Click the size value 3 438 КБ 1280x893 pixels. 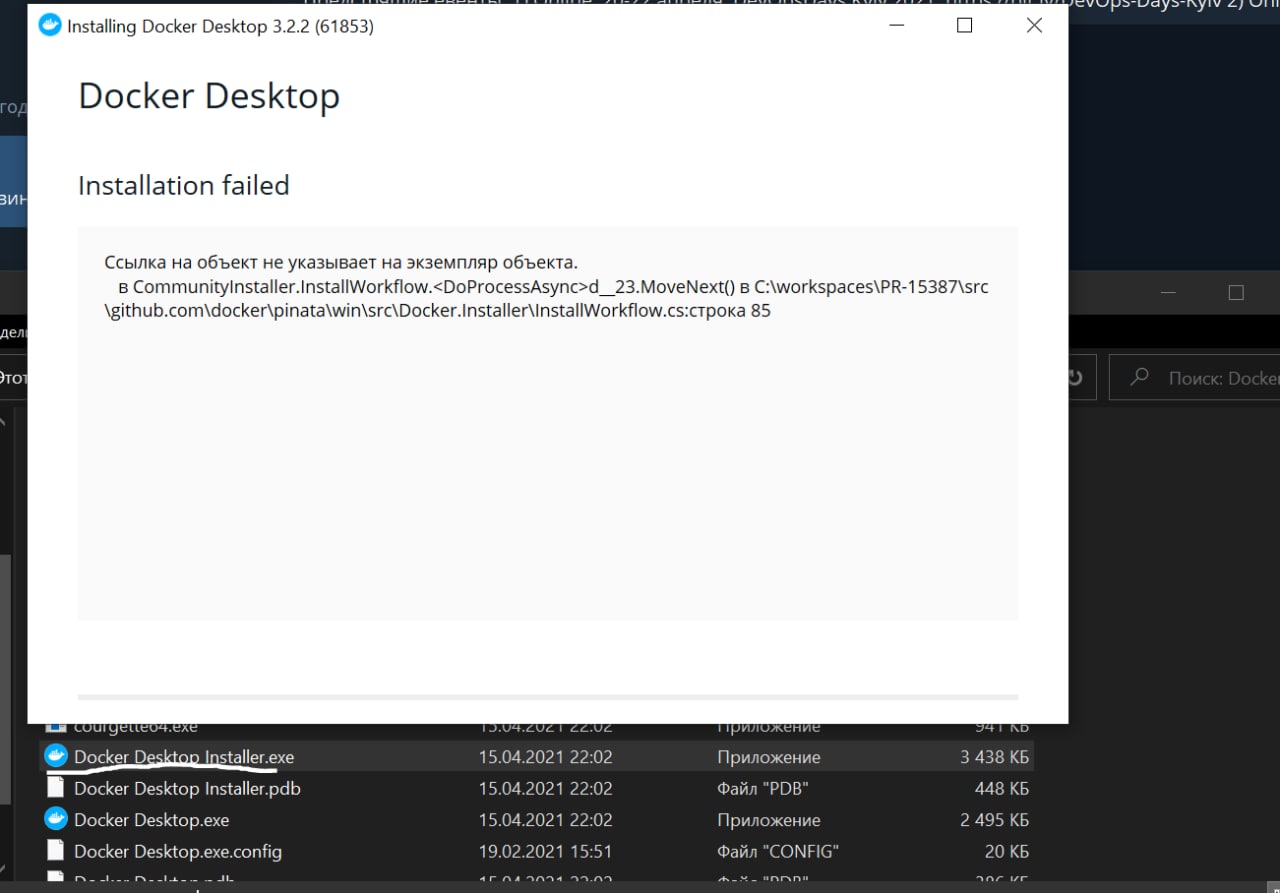pos(994,757)
